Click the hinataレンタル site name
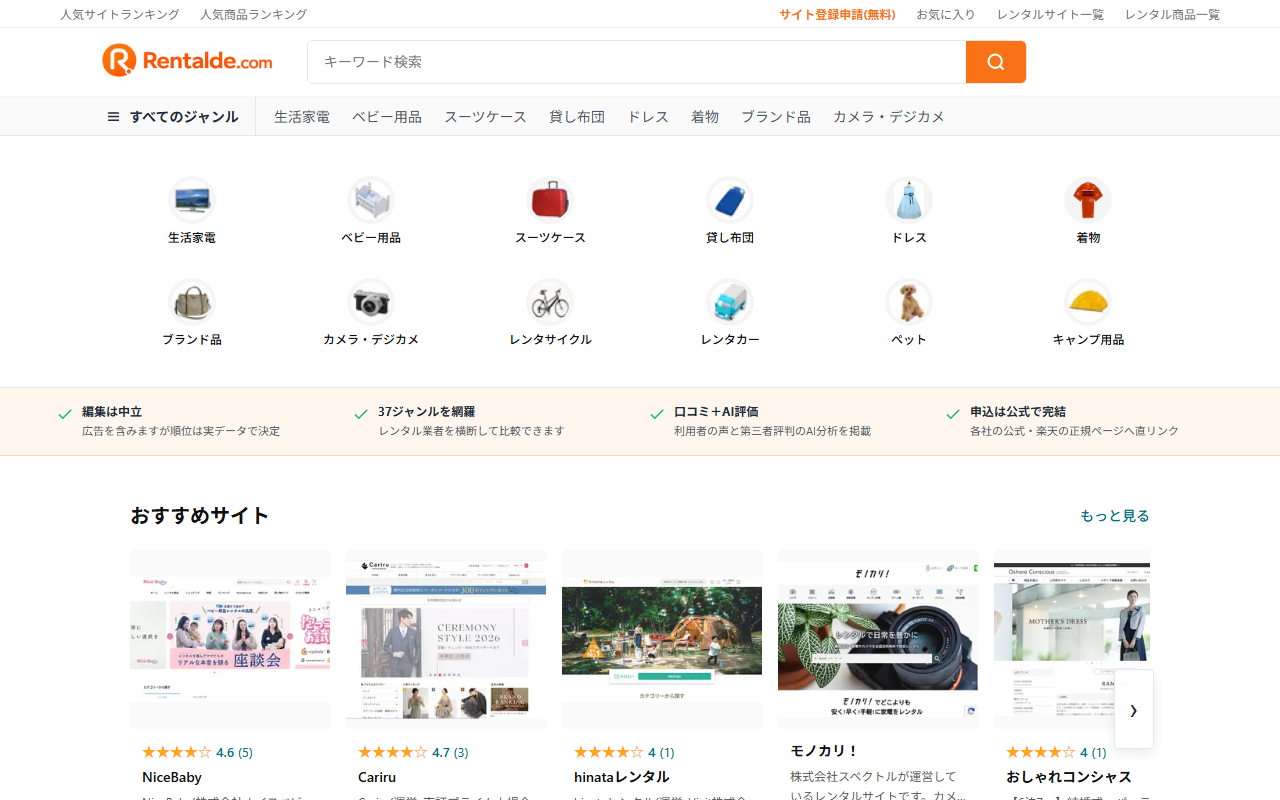1280x800 pixels. pos(622,777)
